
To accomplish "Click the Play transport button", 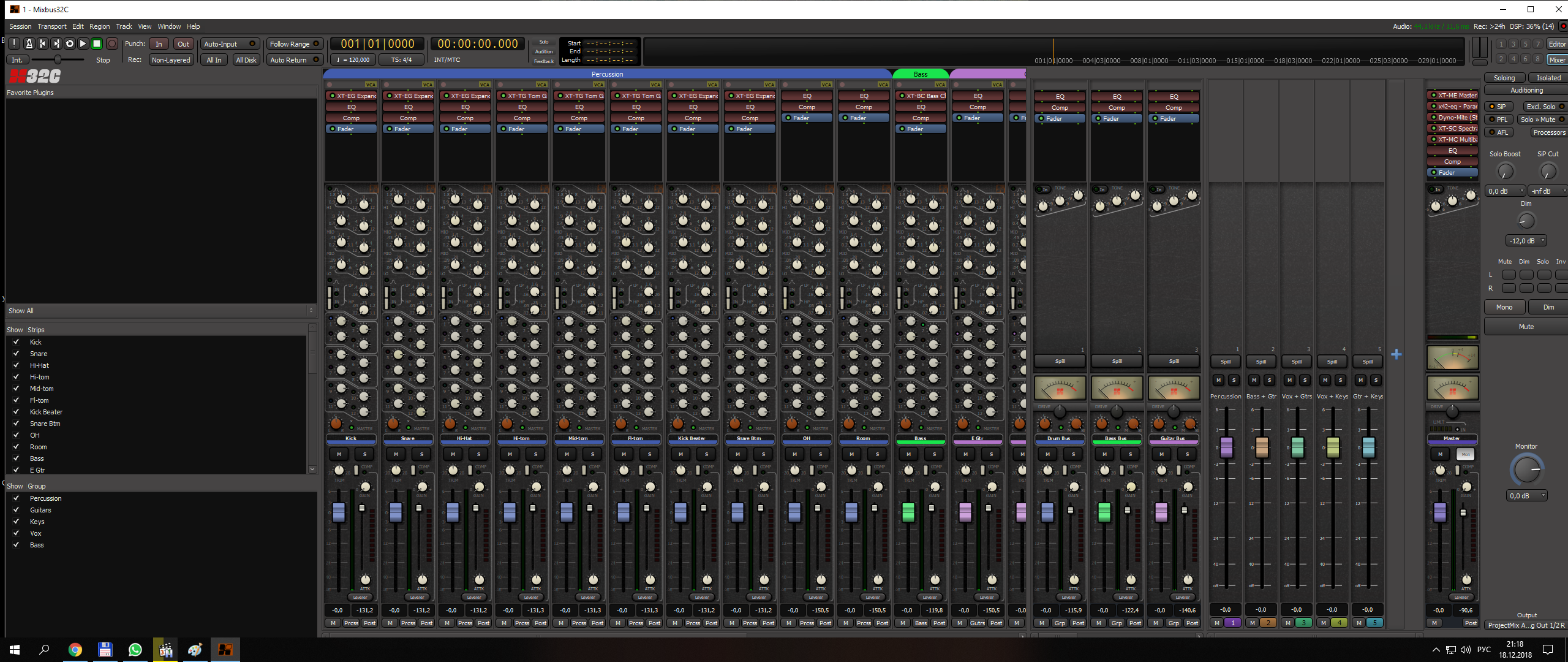I will click(x=83, y=44).
